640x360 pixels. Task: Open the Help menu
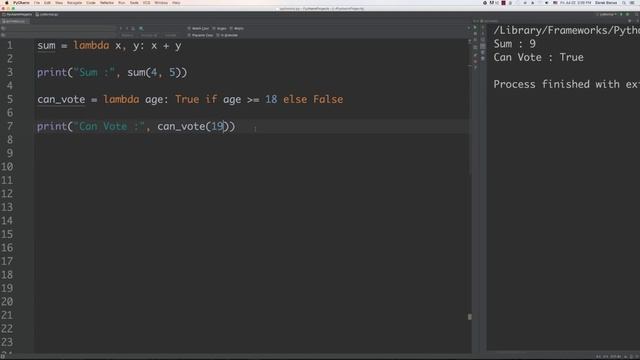[x=176, y=2]
